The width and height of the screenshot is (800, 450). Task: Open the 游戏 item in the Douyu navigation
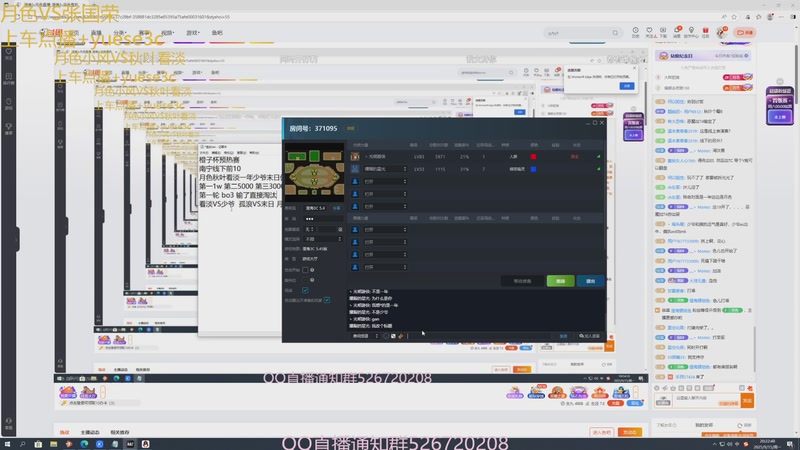[x=192, y=33]
